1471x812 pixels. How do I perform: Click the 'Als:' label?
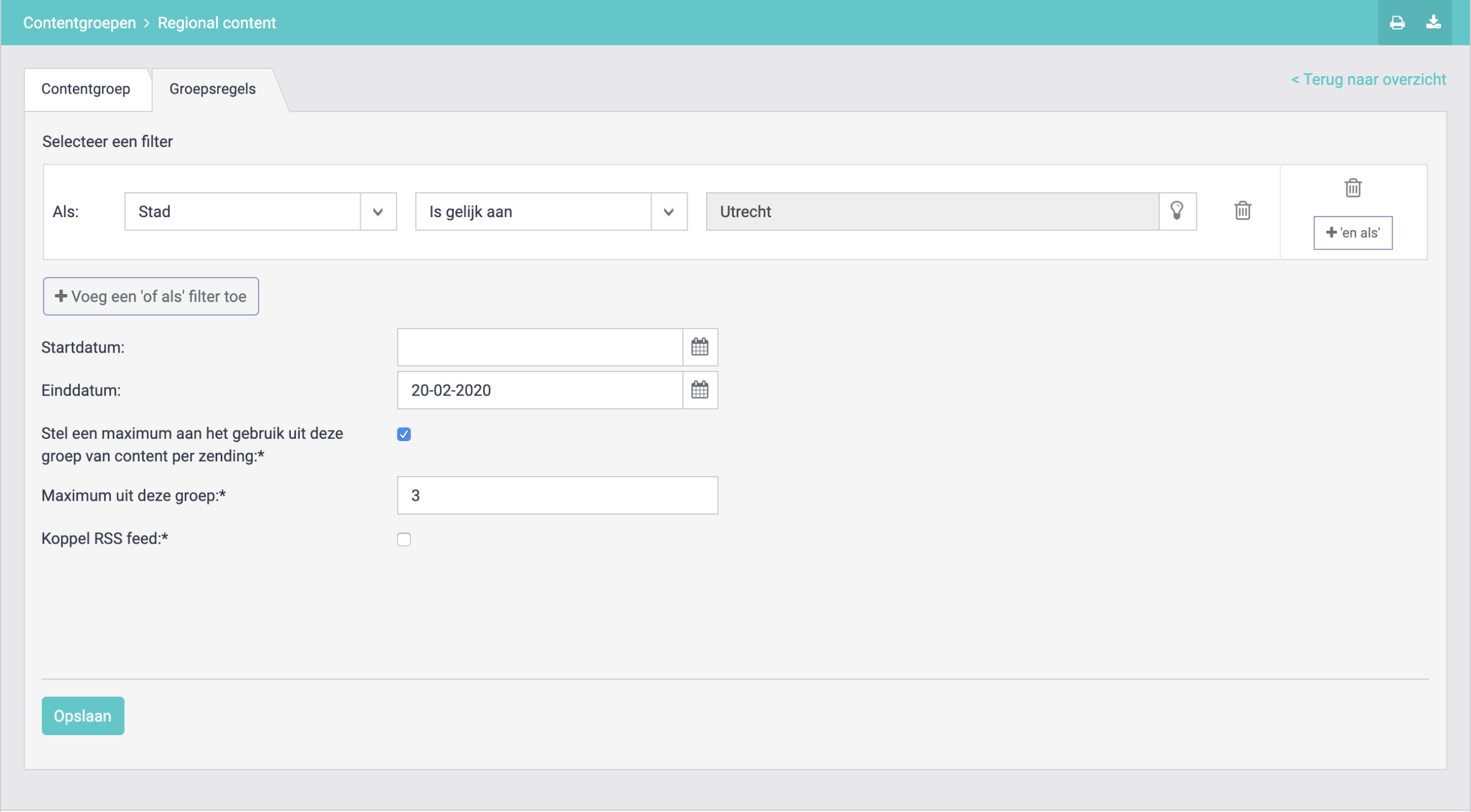(x=66, y=211)
